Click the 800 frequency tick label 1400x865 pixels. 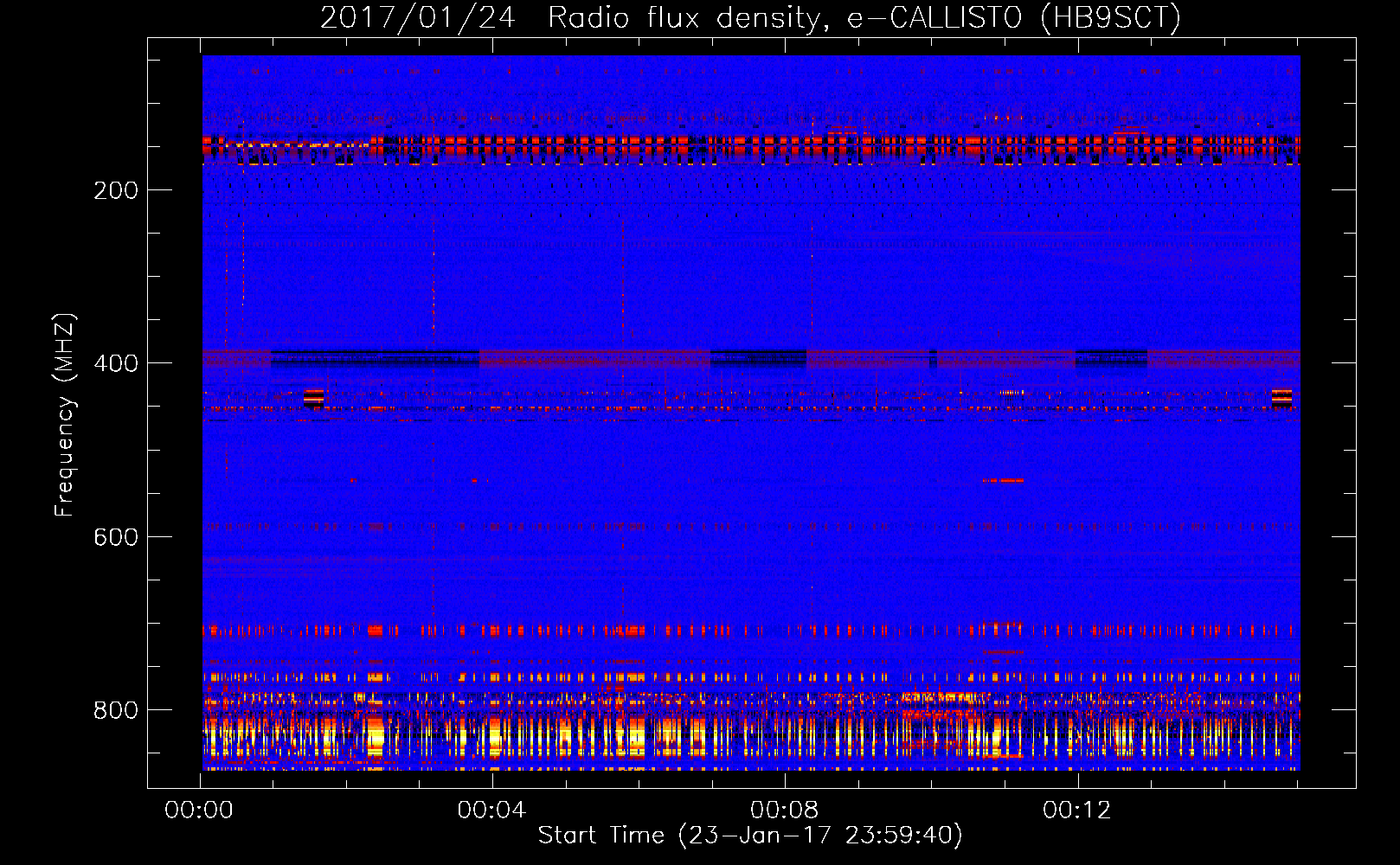coord(116,710)
